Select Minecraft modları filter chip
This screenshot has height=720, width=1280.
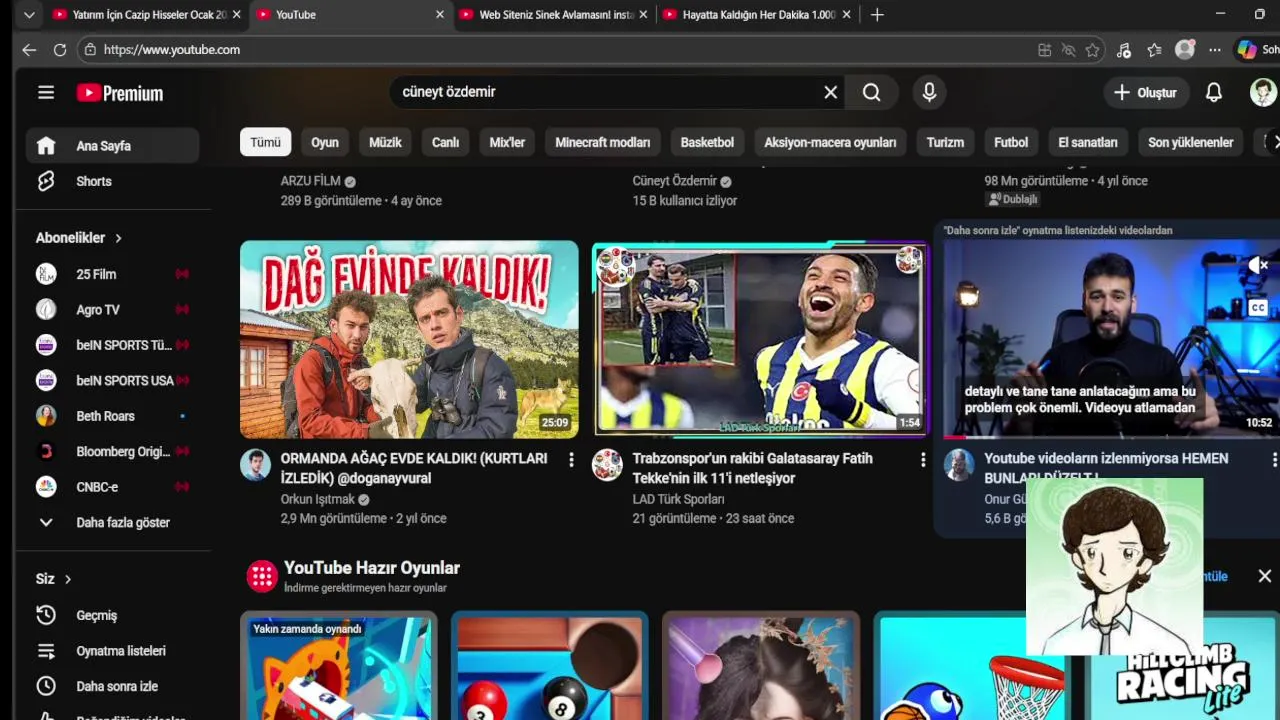point(603,142)
